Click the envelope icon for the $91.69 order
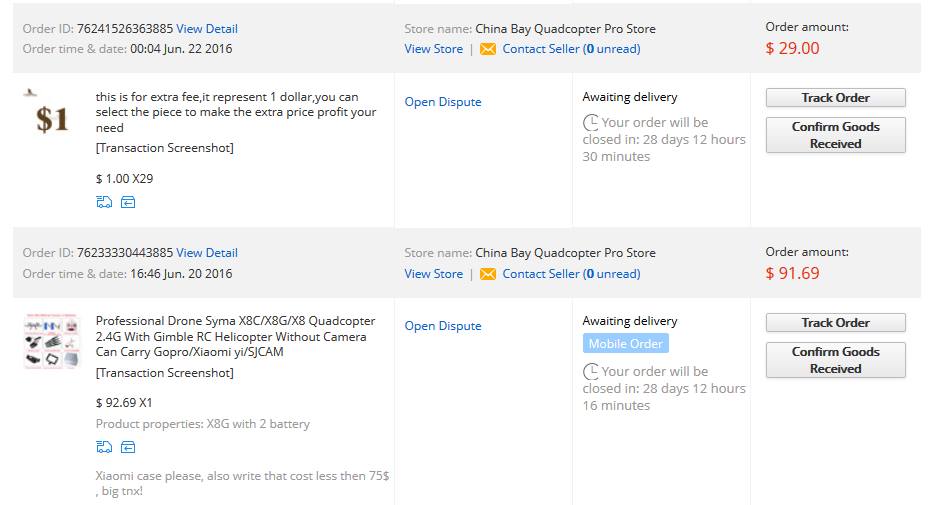 pyautogui.click(x=487, y=274)
